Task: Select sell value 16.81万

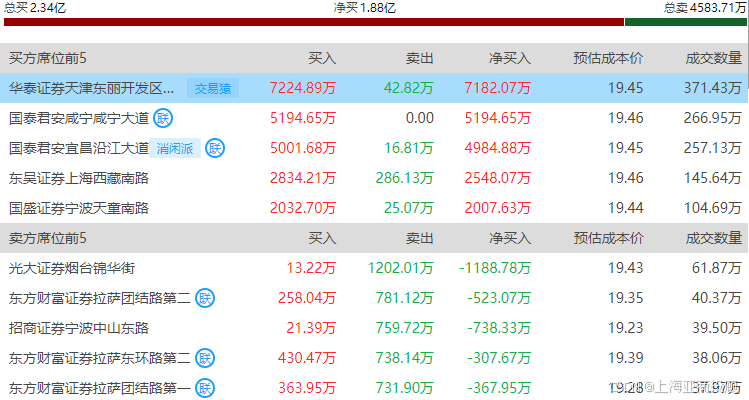Action: 408,148
